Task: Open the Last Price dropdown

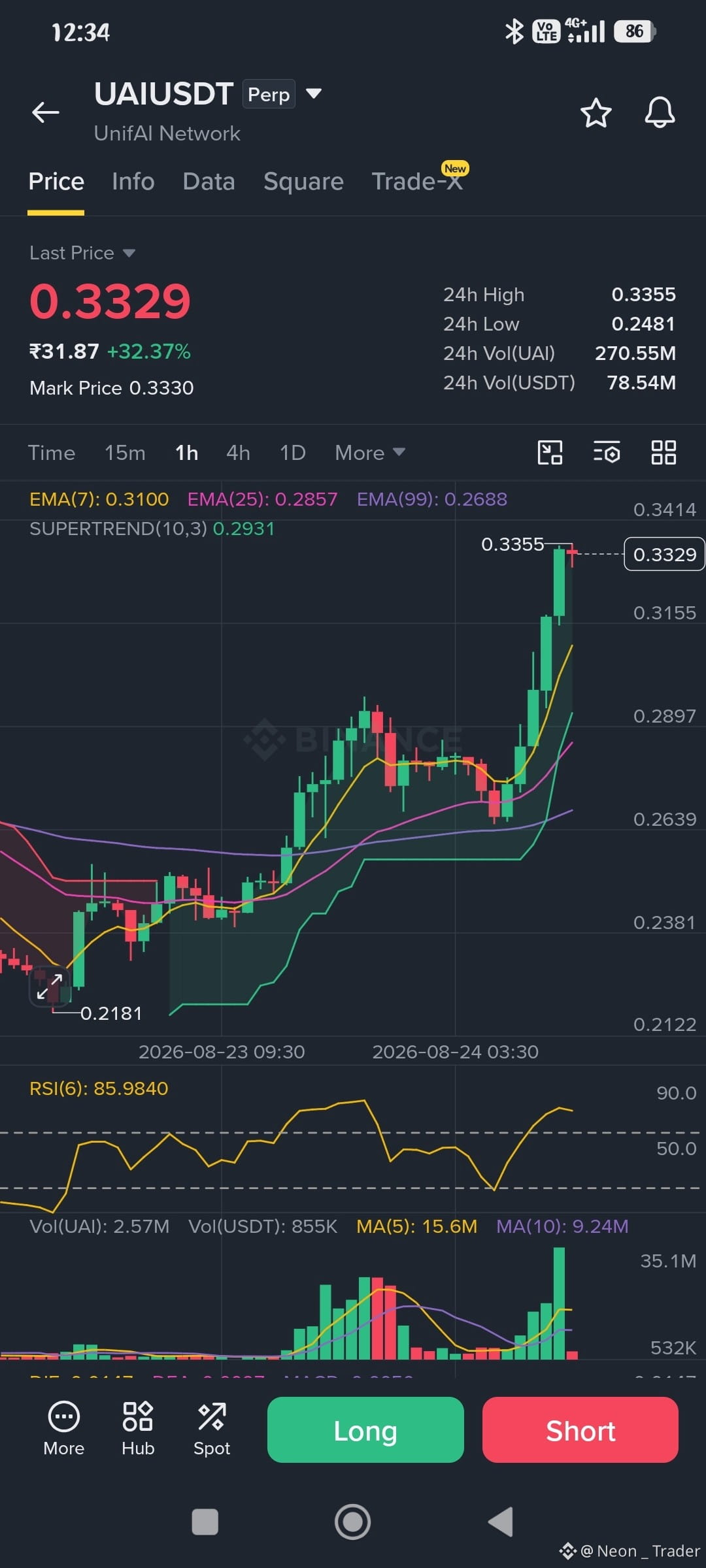Action: [82, 253]
